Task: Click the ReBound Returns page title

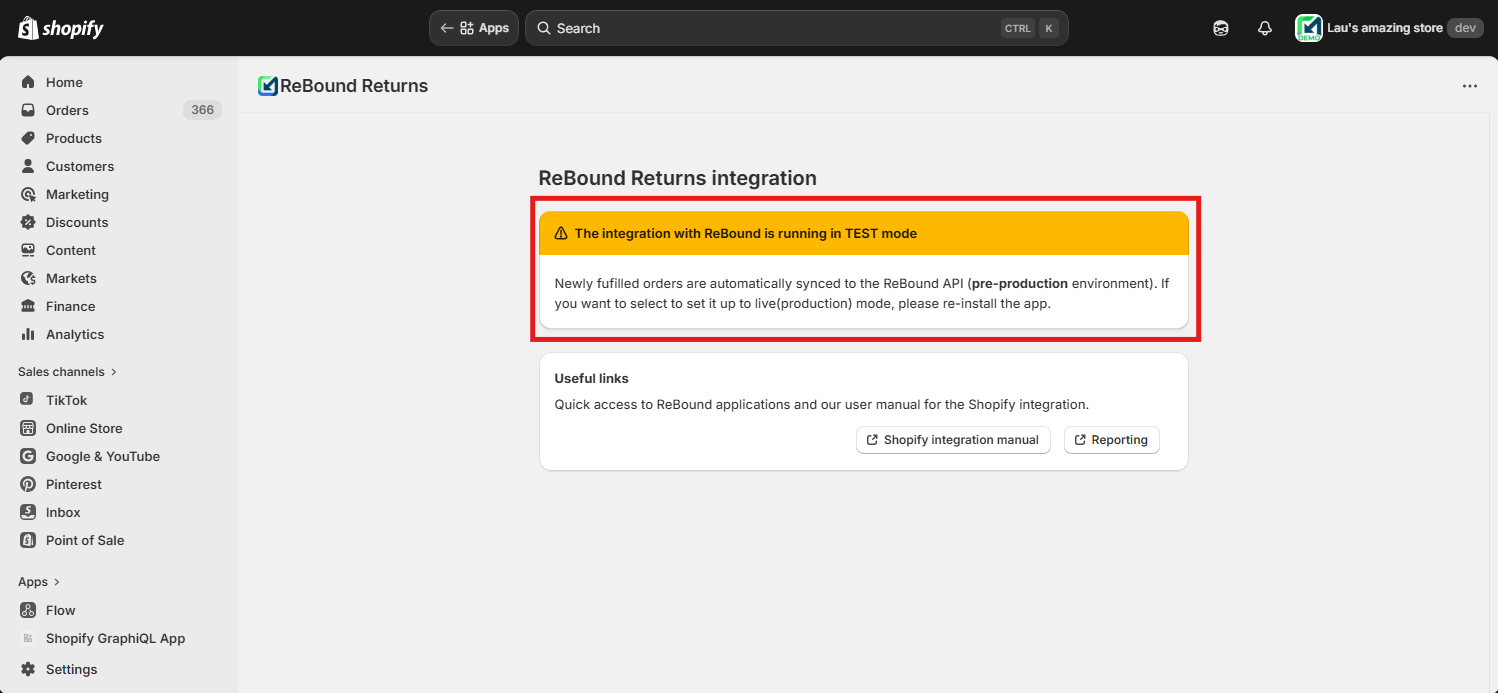Action: 354,86
